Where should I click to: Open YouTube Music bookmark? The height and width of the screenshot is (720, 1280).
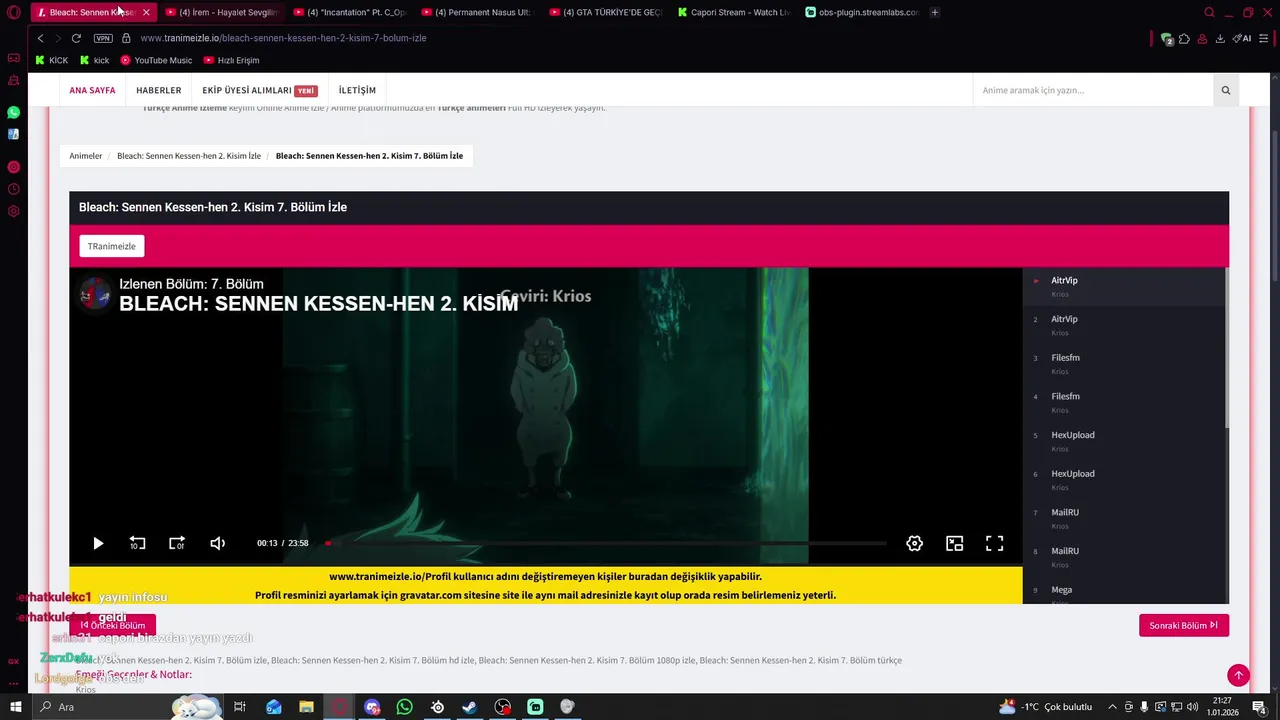coord(156,60)
